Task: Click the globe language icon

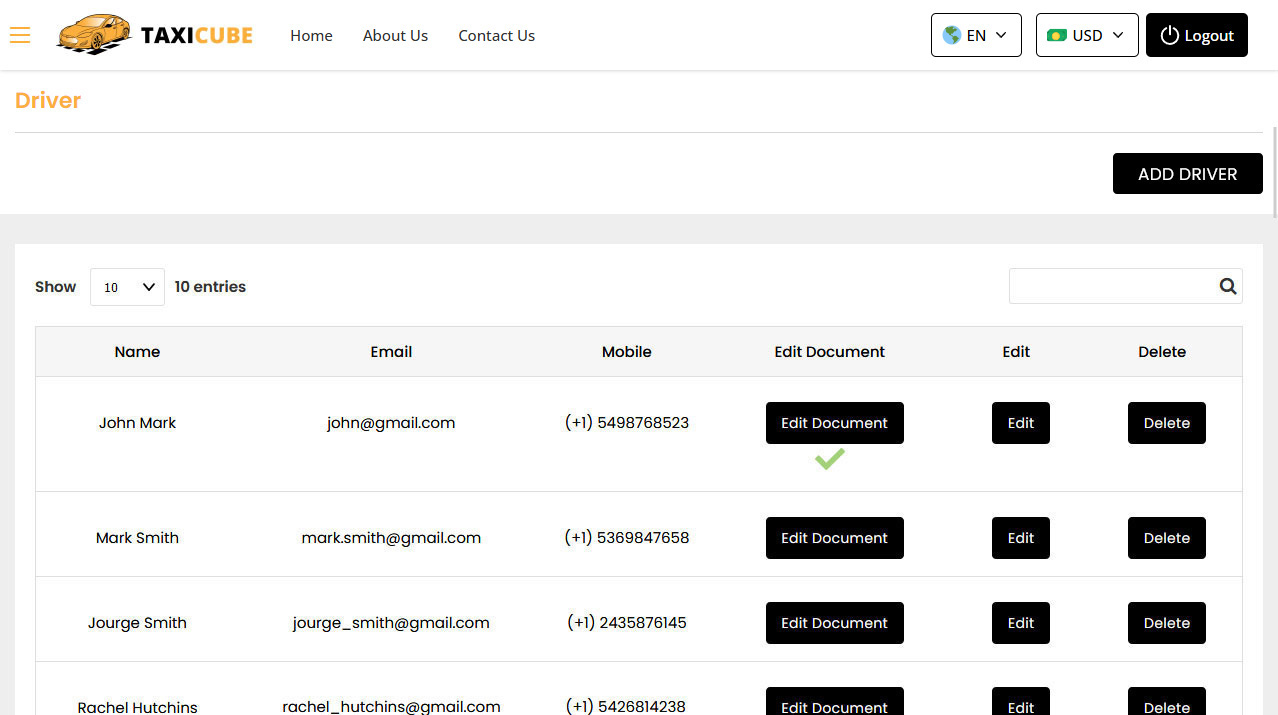Action: [952, 35]
